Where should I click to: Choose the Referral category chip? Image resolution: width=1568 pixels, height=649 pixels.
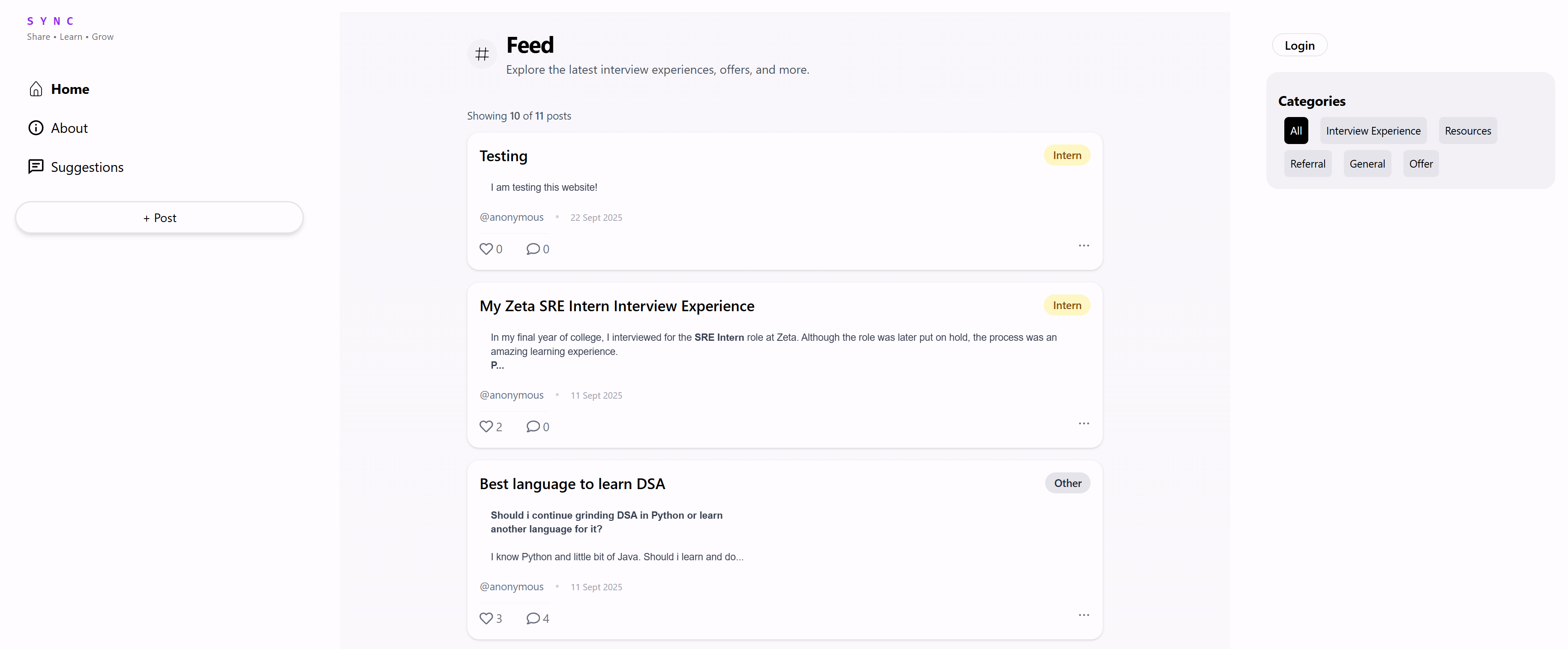(1307, 164)
